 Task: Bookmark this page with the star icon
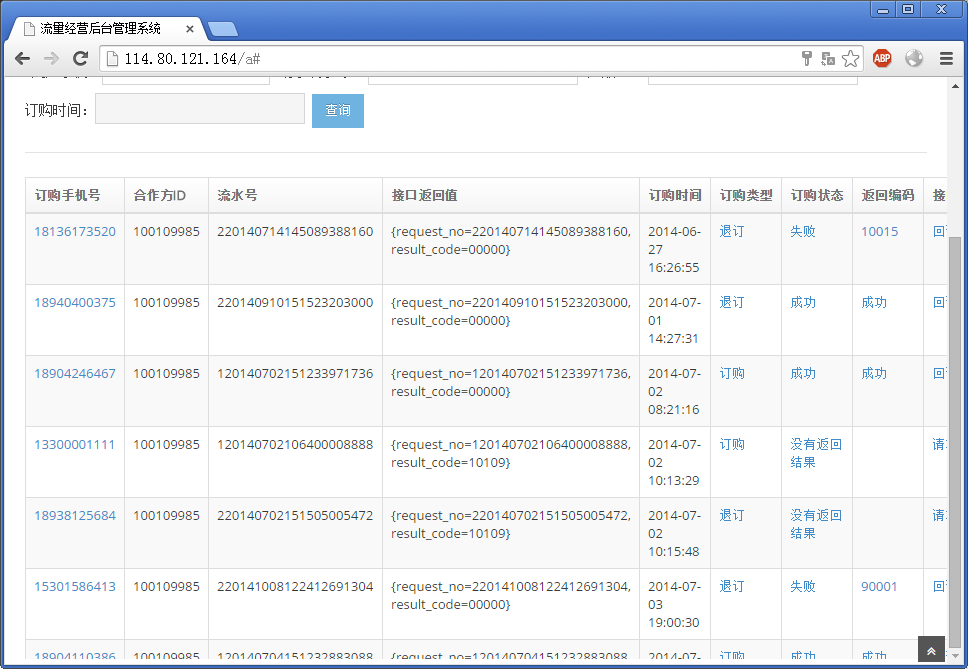(x=850, y=59)
